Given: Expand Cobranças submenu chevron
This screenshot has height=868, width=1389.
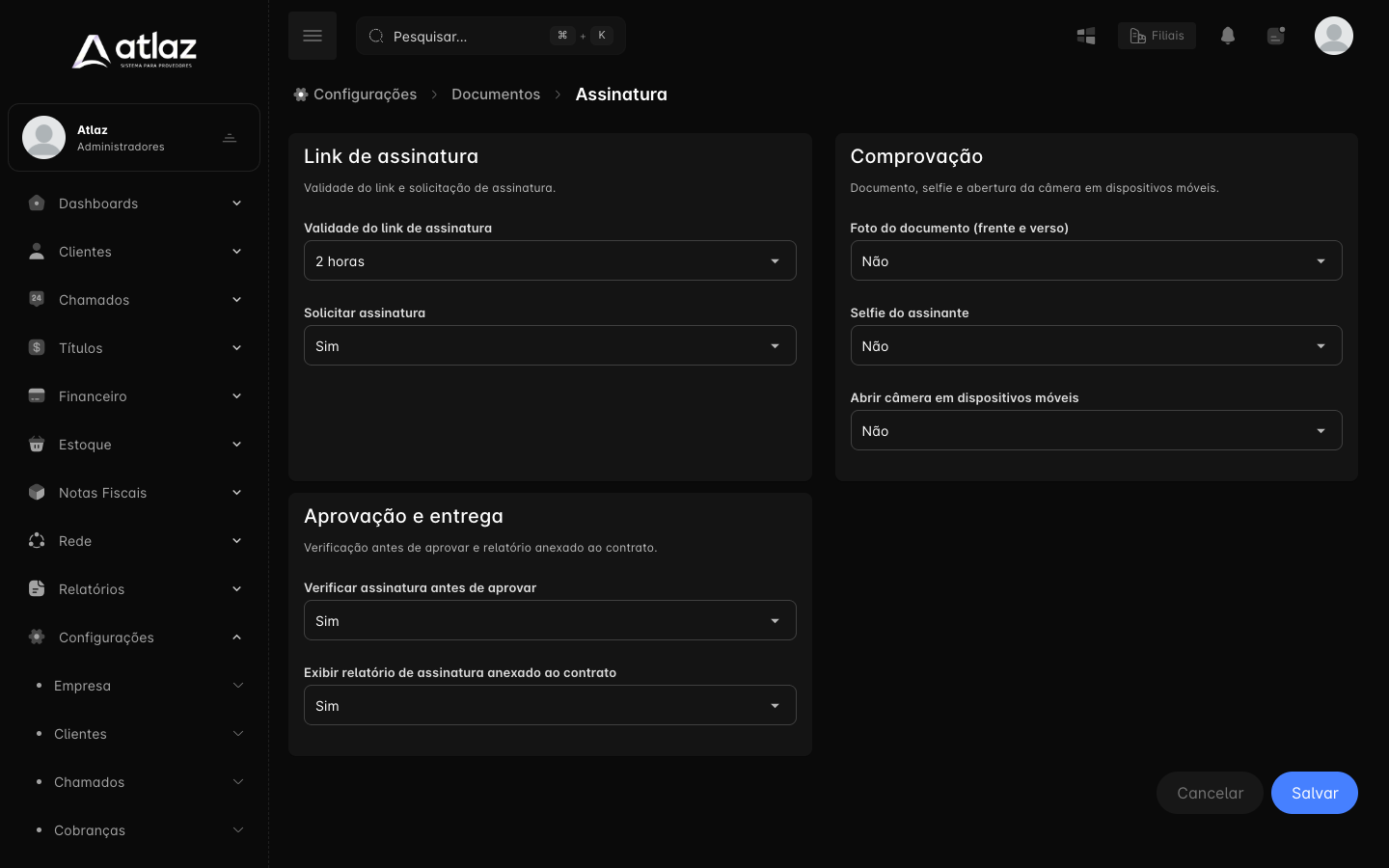Looking at the screenshot, I should (x=237, y=829).
